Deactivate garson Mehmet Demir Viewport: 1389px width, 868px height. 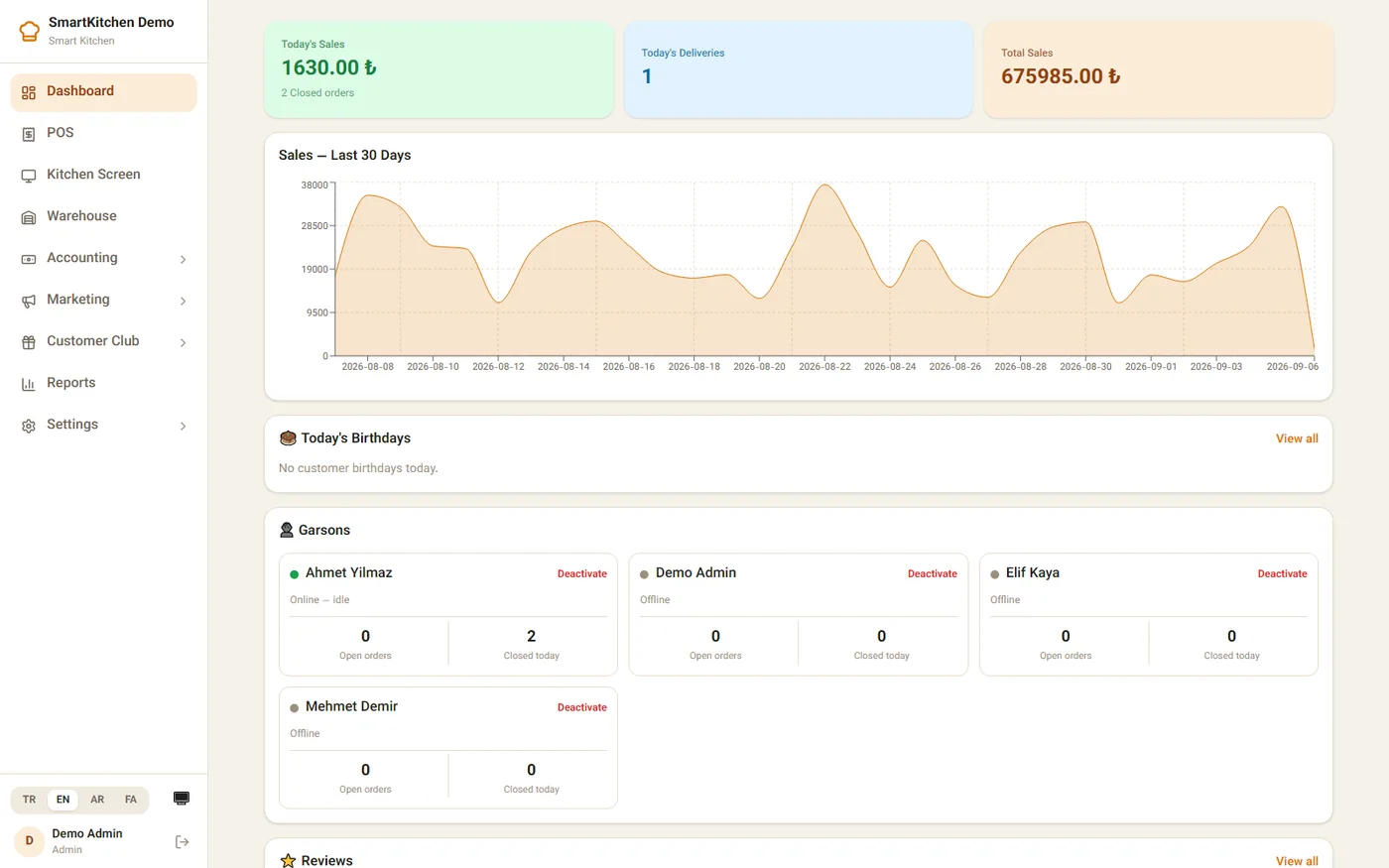tap(581, 707)
